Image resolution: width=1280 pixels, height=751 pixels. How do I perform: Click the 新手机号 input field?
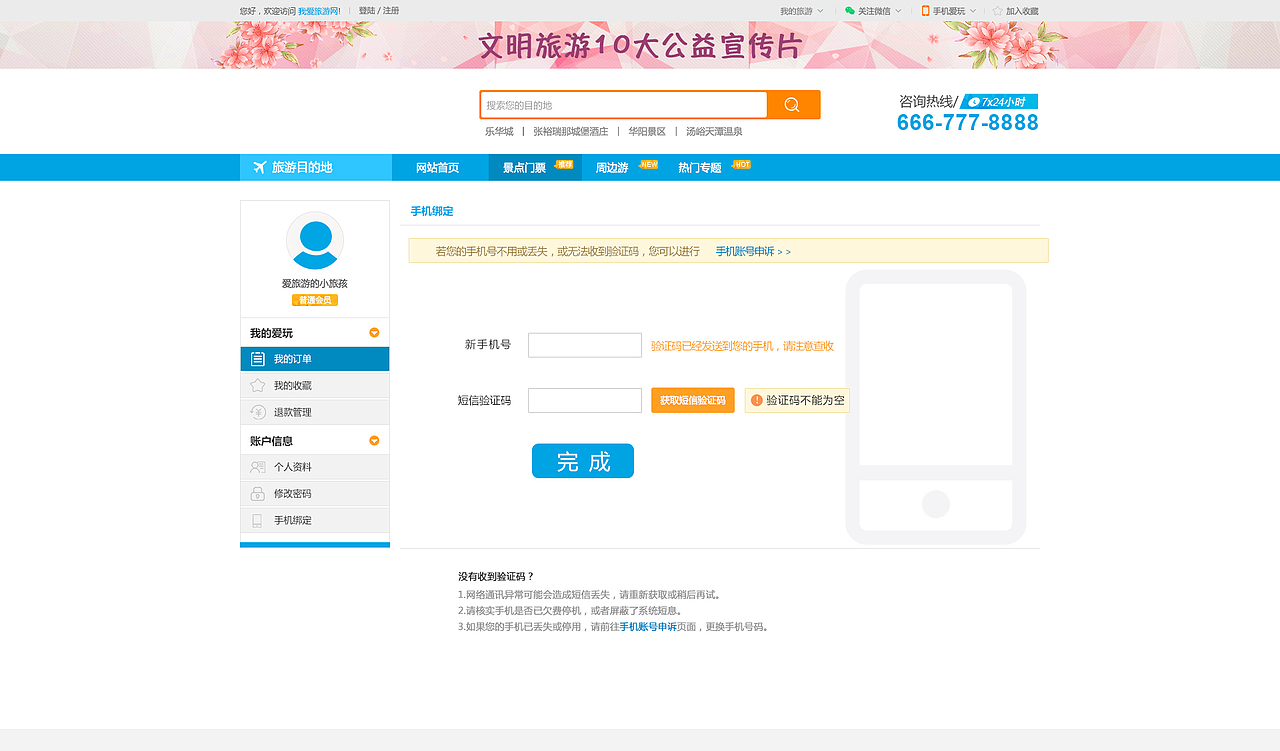click(x=585, y=344)
